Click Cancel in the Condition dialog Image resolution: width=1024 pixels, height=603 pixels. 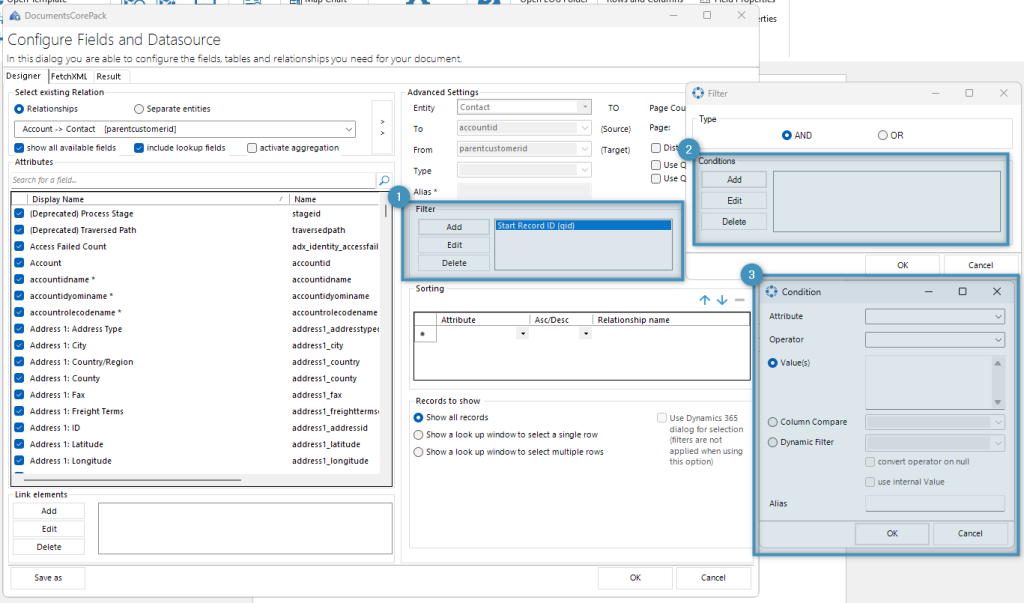[x=970, y=533]
